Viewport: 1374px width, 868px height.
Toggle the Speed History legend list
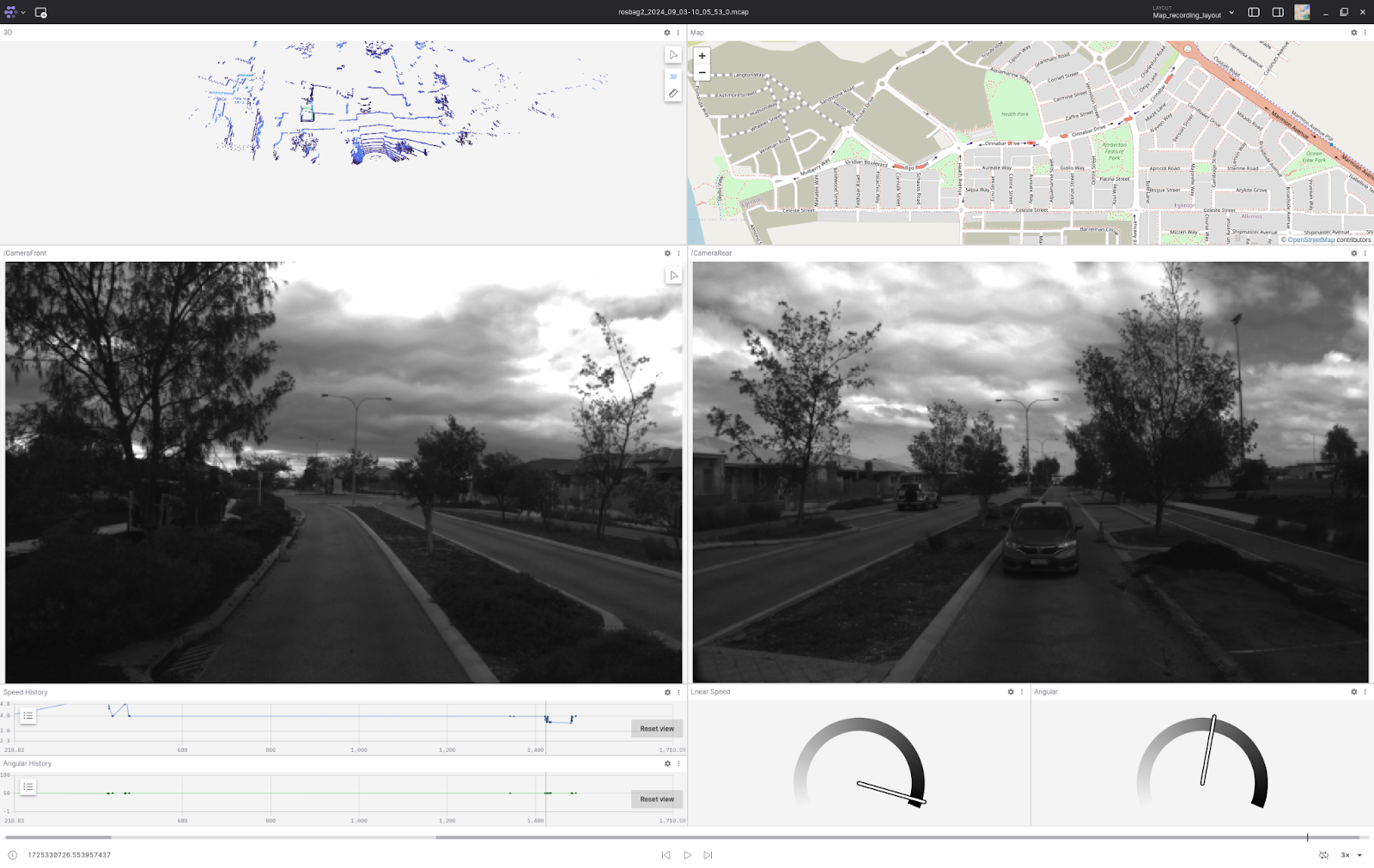28,716
